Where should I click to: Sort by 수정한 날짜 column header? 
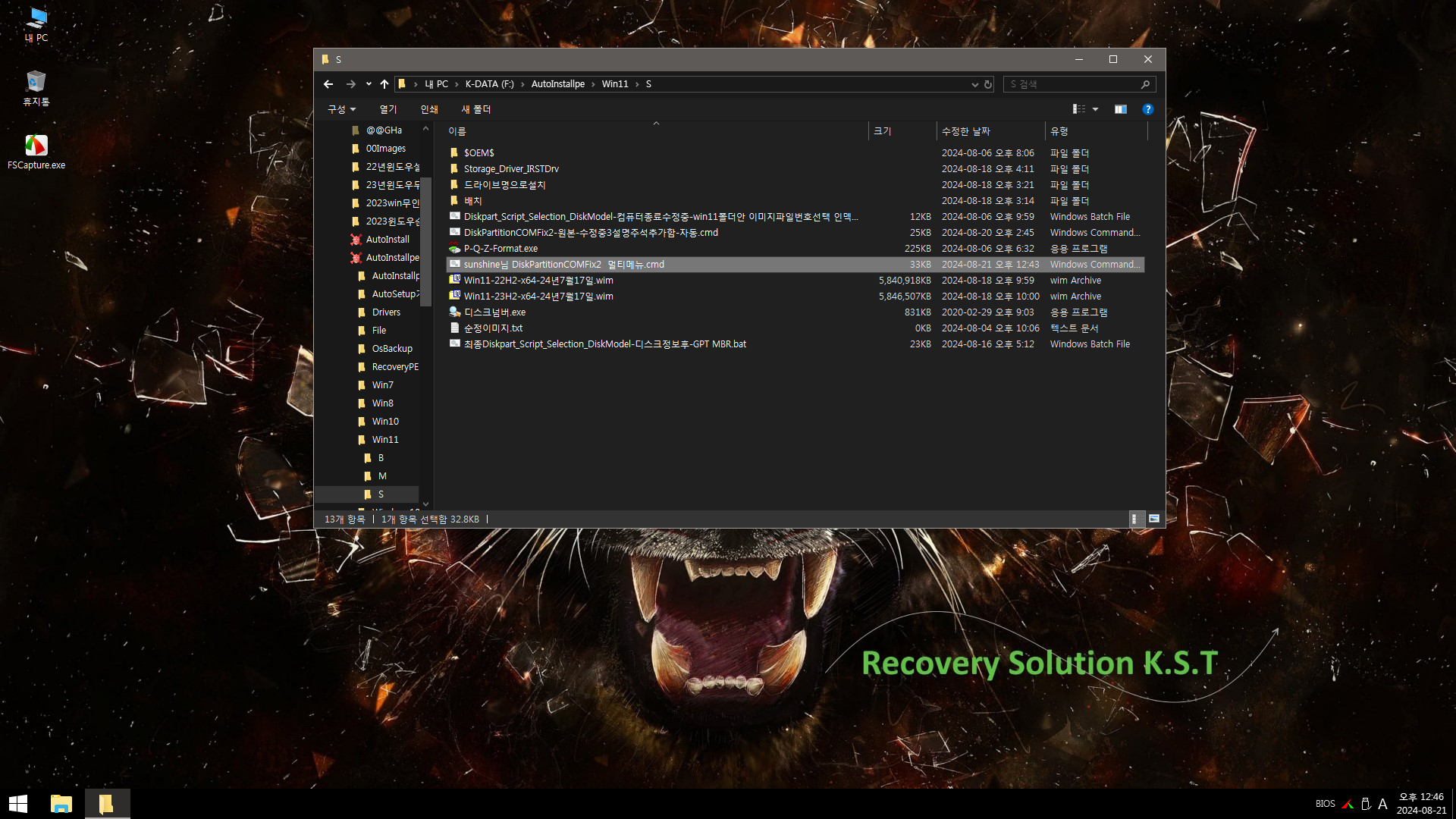click(x=990, y=131)
